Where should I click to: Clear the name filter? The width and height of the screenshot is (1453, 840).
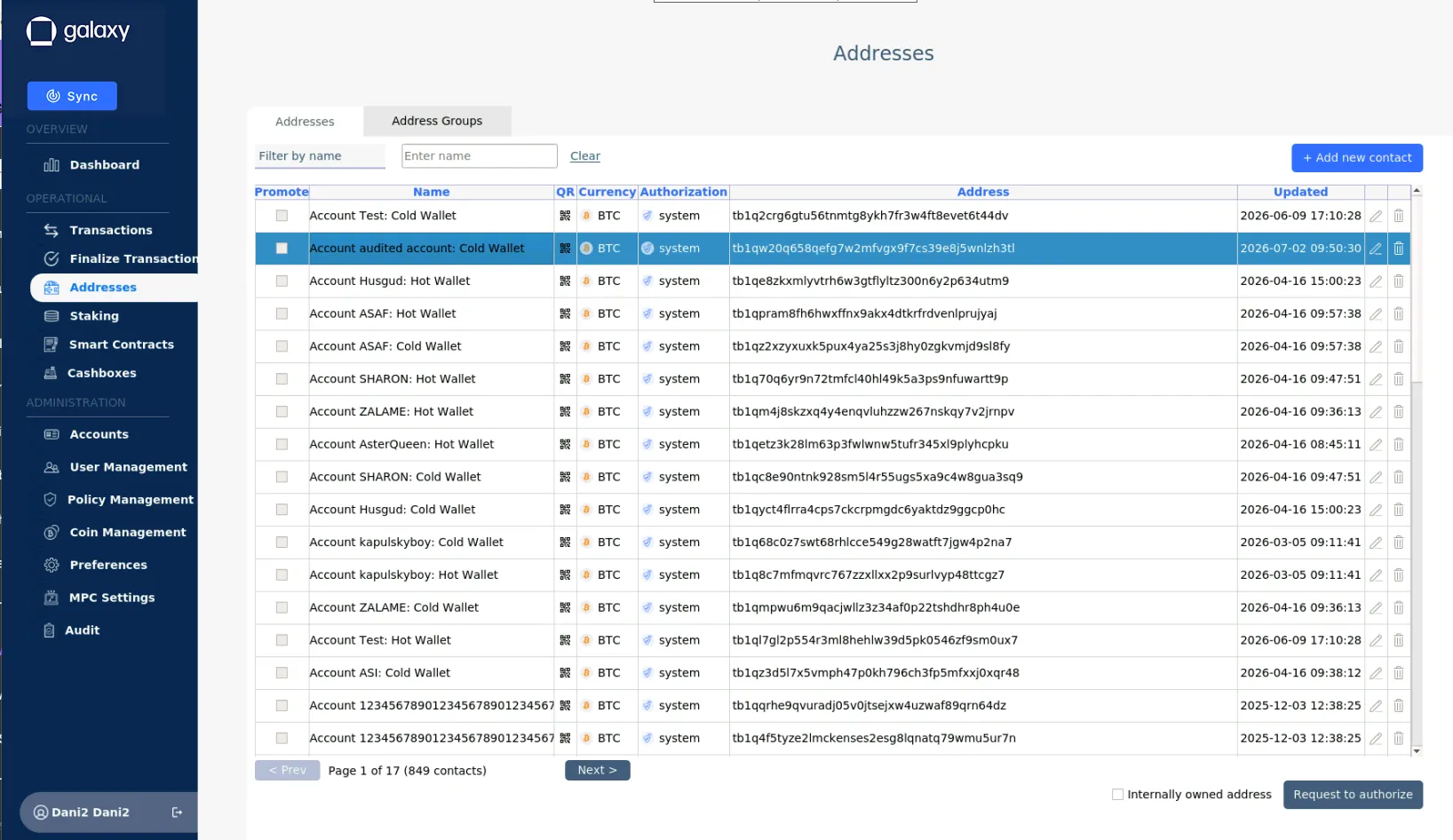pos(585,156)
